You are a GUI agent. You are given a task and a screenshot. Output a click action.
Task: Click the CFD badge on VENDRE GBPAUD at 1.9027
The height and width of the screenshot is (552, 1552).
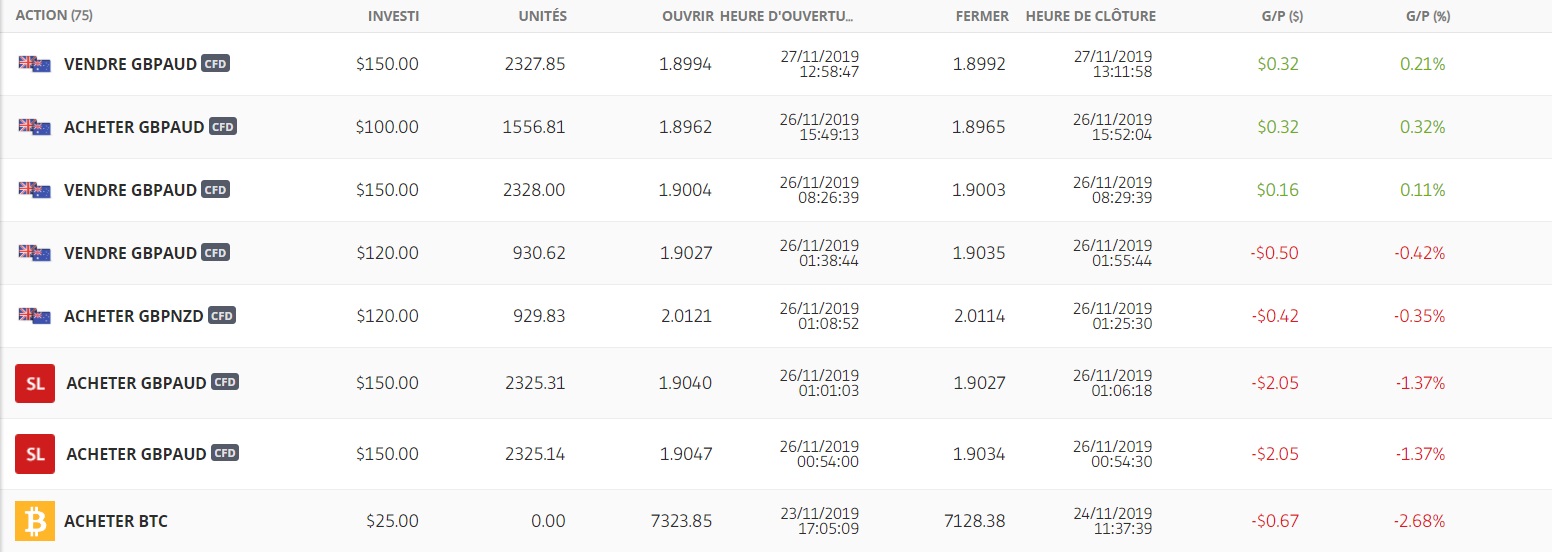[215, 253]
